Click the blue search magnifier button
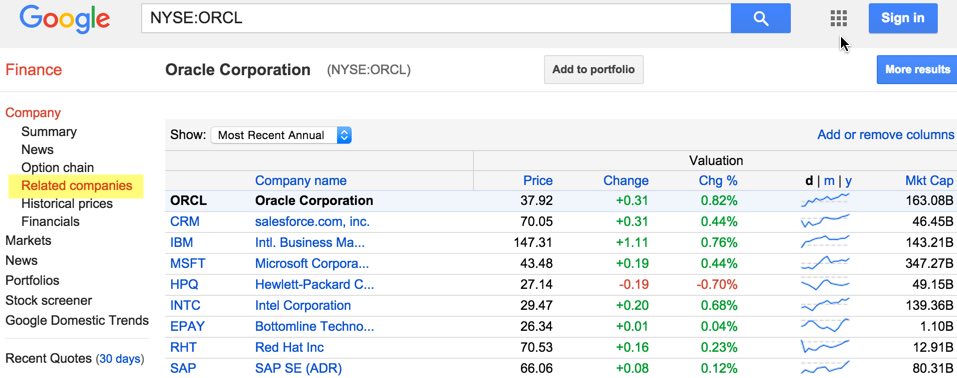957x378 pixels. [760, 18]
